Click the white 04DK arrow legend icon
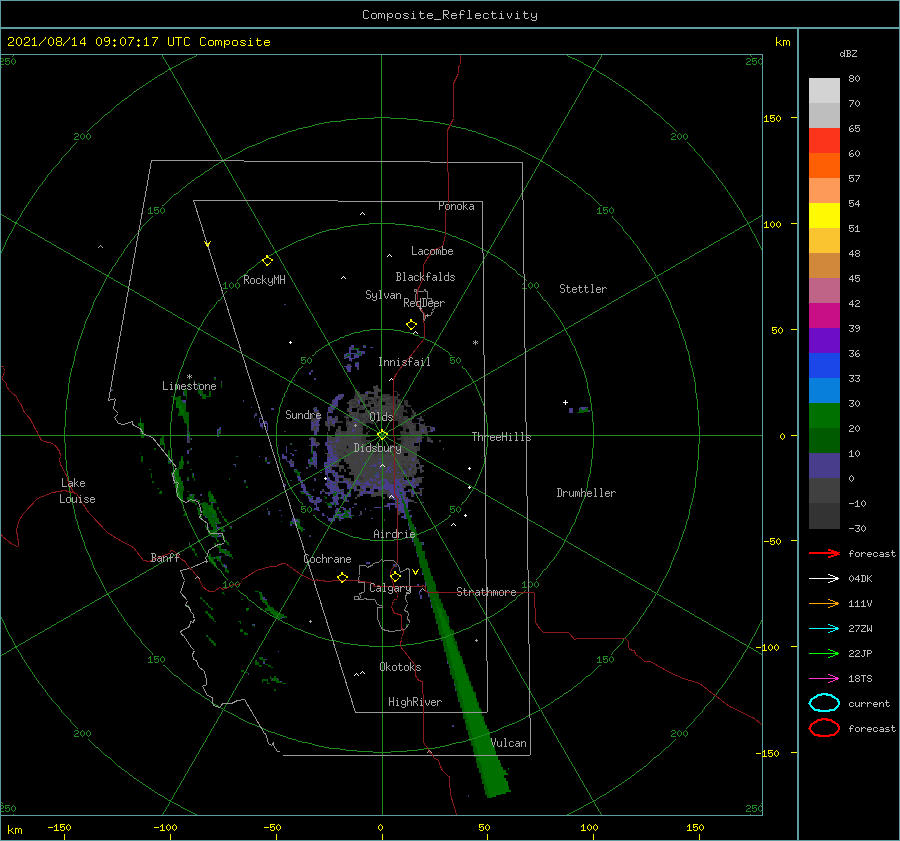Screen dimensions: 900x841 pyautogui.click(x=824, y=578)
